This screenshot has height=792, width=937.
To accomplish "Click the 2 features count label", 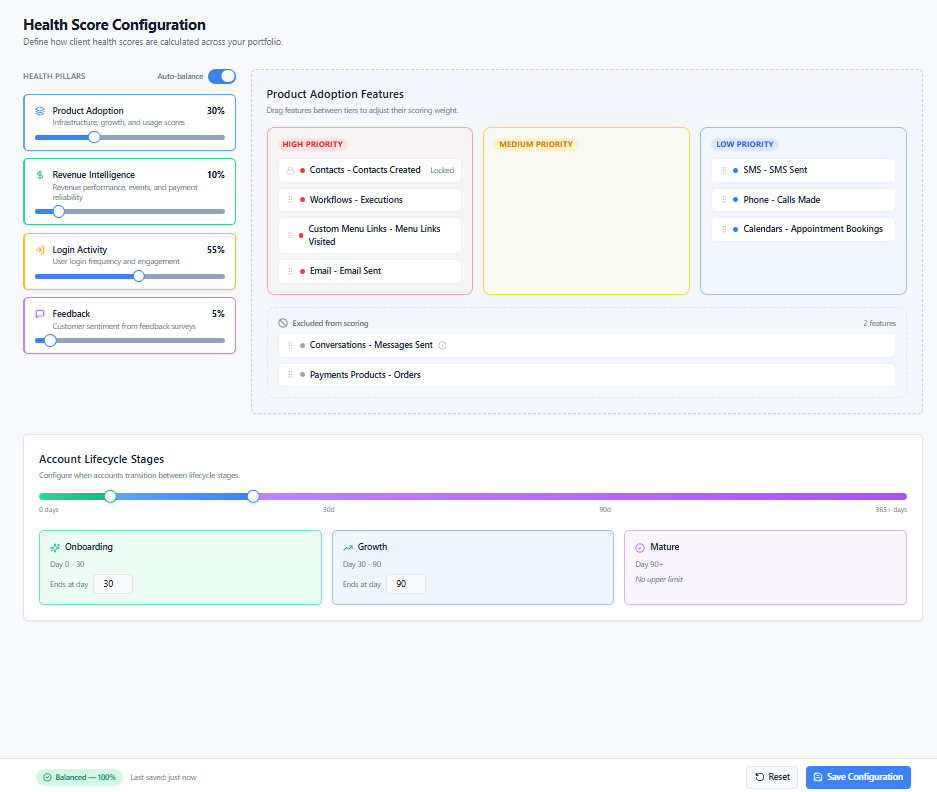I will point(880,323).
